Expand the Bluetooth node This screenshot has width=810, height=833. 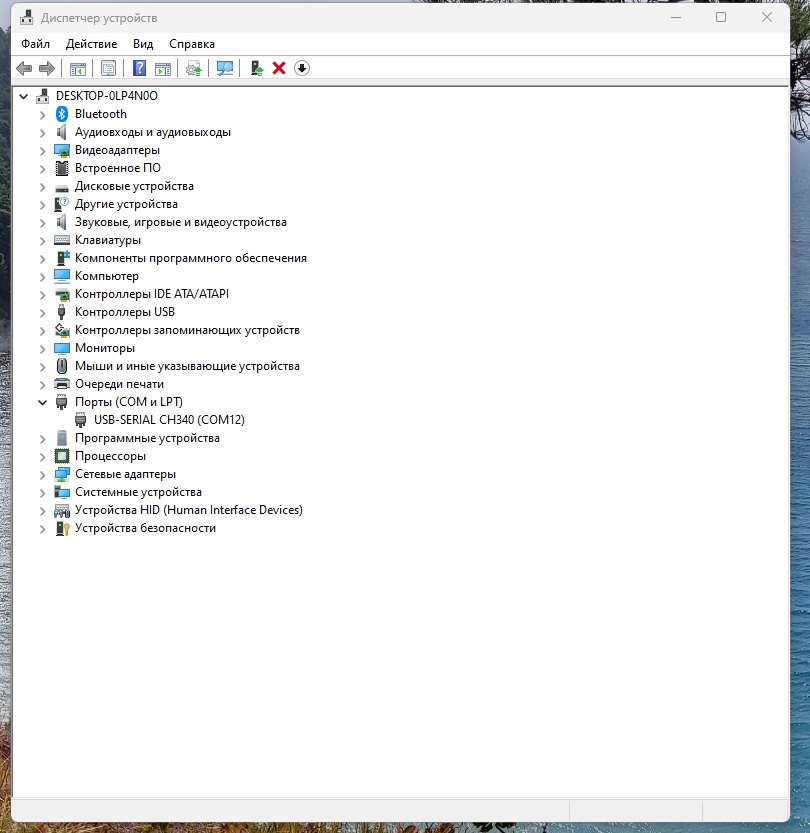point(42,114)
